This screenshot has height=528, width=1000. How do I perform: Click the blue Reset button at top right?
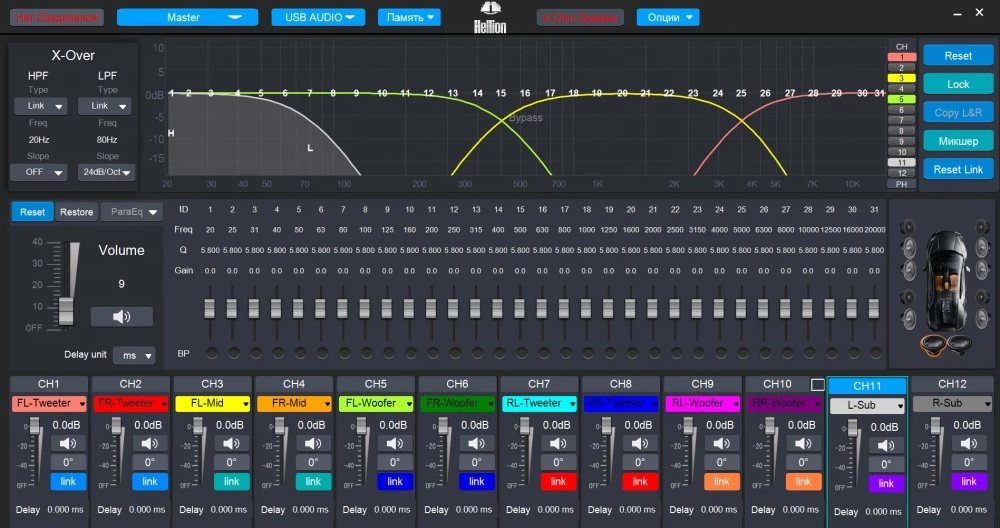click(x=958, y=55)
